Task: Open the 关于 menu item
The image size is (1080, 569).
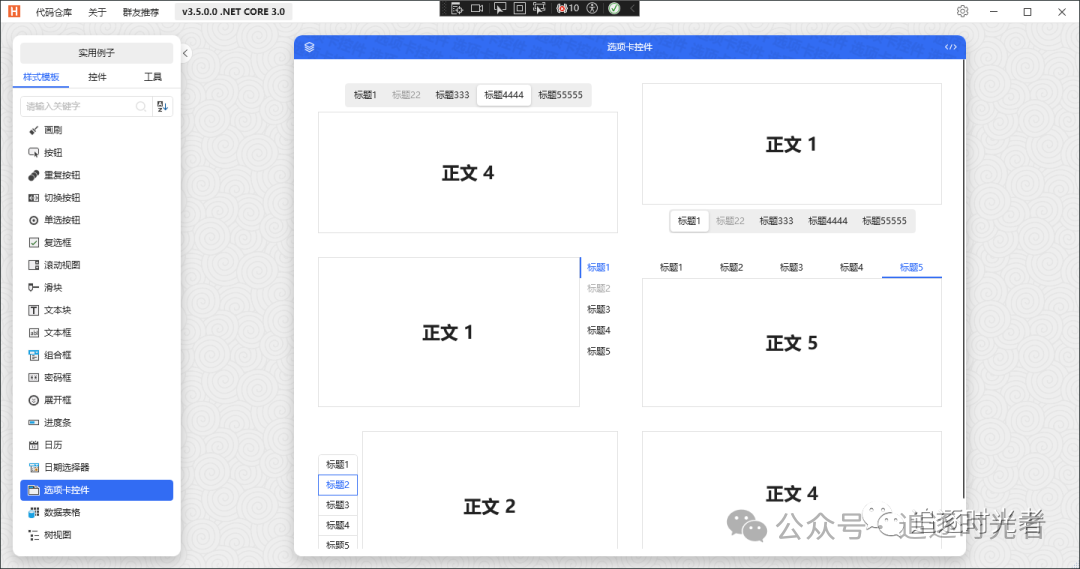Action: click(x=97, y=12)
